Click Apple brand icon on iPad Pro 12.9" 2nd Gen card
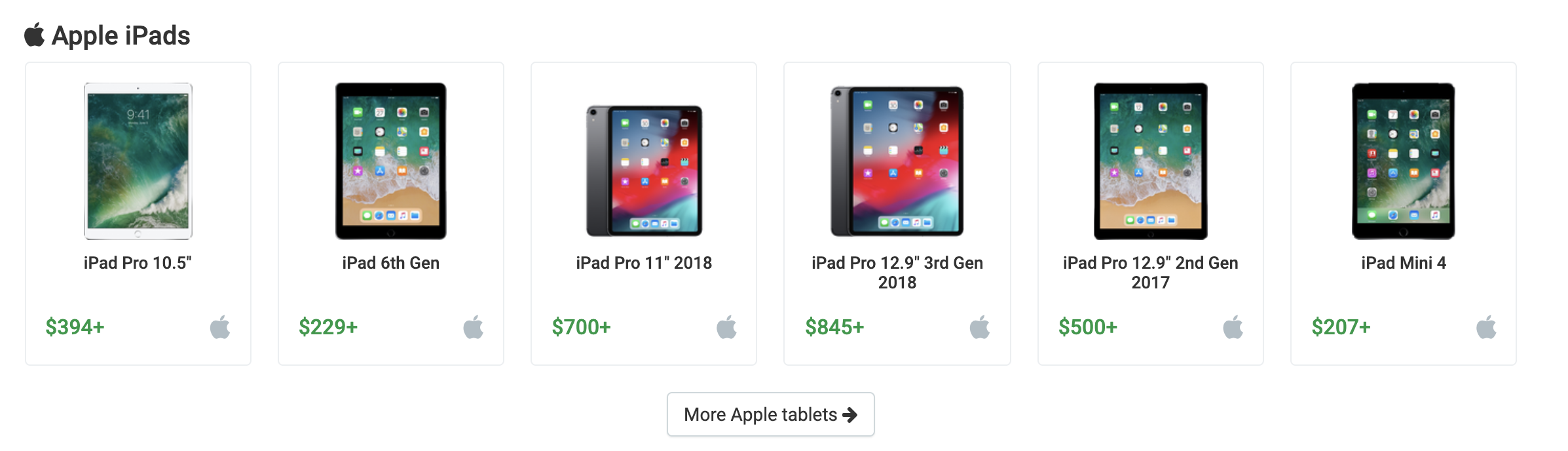1568x451 pixels. [x=1233, y=326]
